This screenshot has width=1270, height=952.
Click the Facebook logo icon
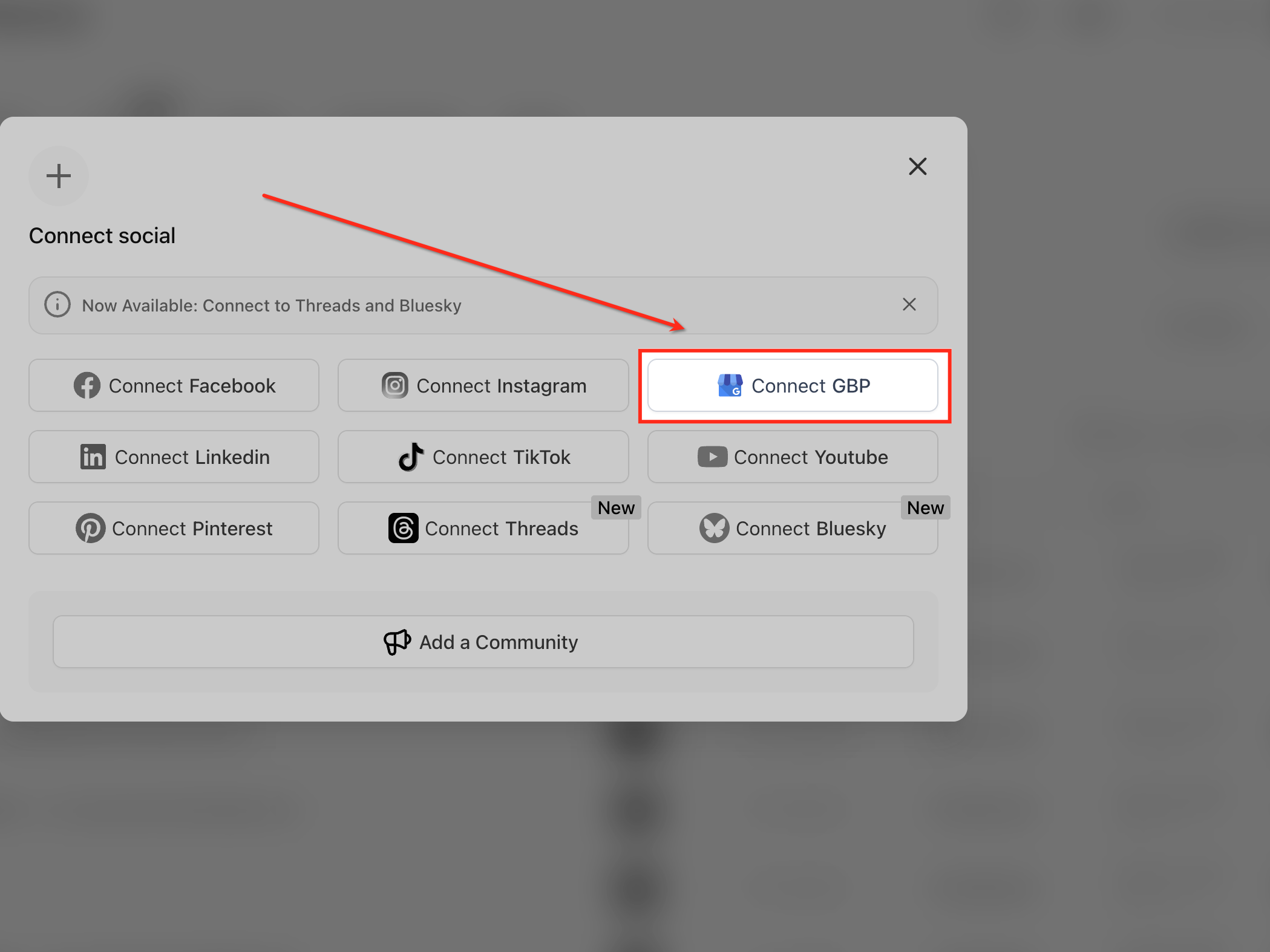[x=87, y=385]
